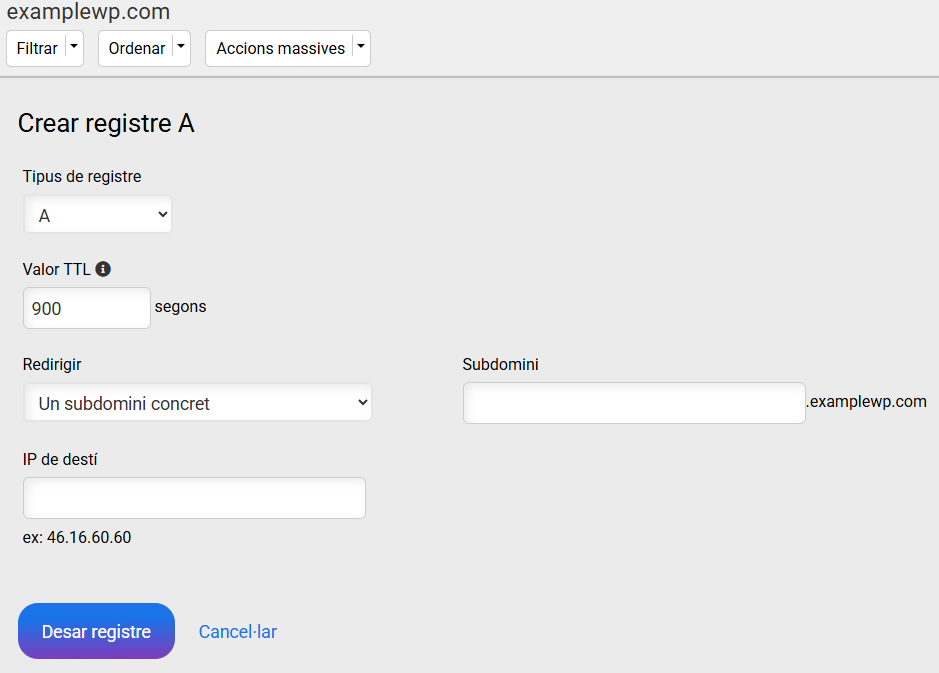
Task: Click the Ordenar button label
Action: (x=136, y=48)
